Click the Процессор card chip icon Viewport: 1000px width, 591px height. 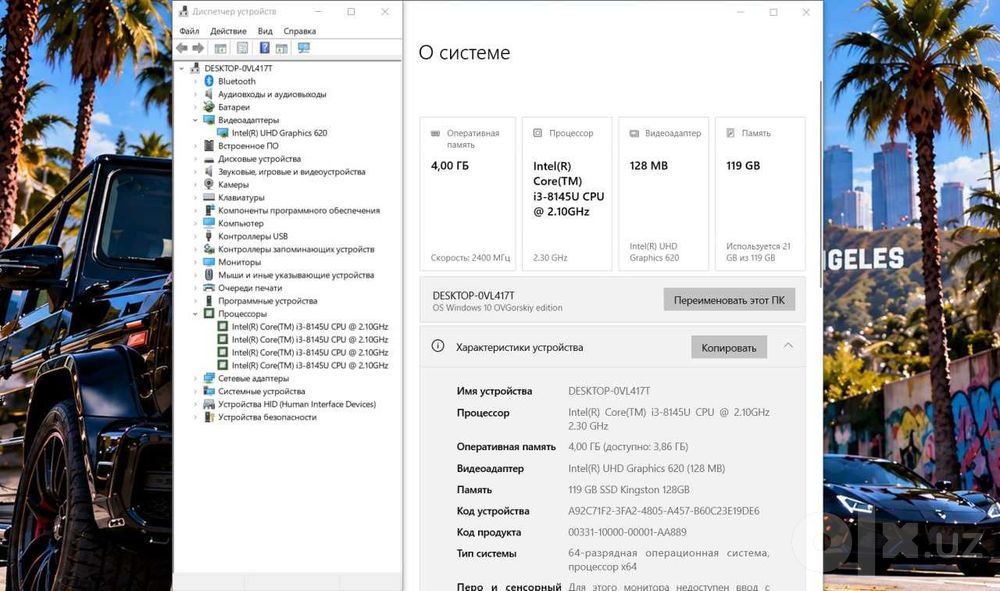(538, 133)
